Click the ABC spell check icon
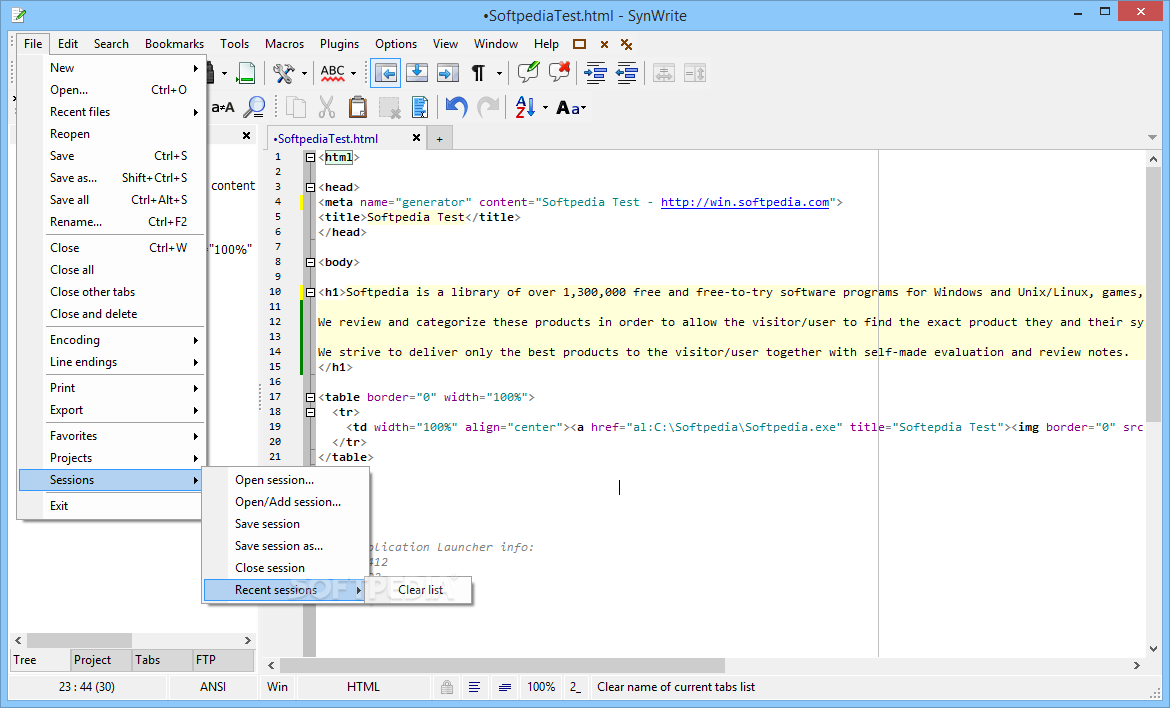The image size is (1170, 708). pyautogui.click(x=333, y=73)
